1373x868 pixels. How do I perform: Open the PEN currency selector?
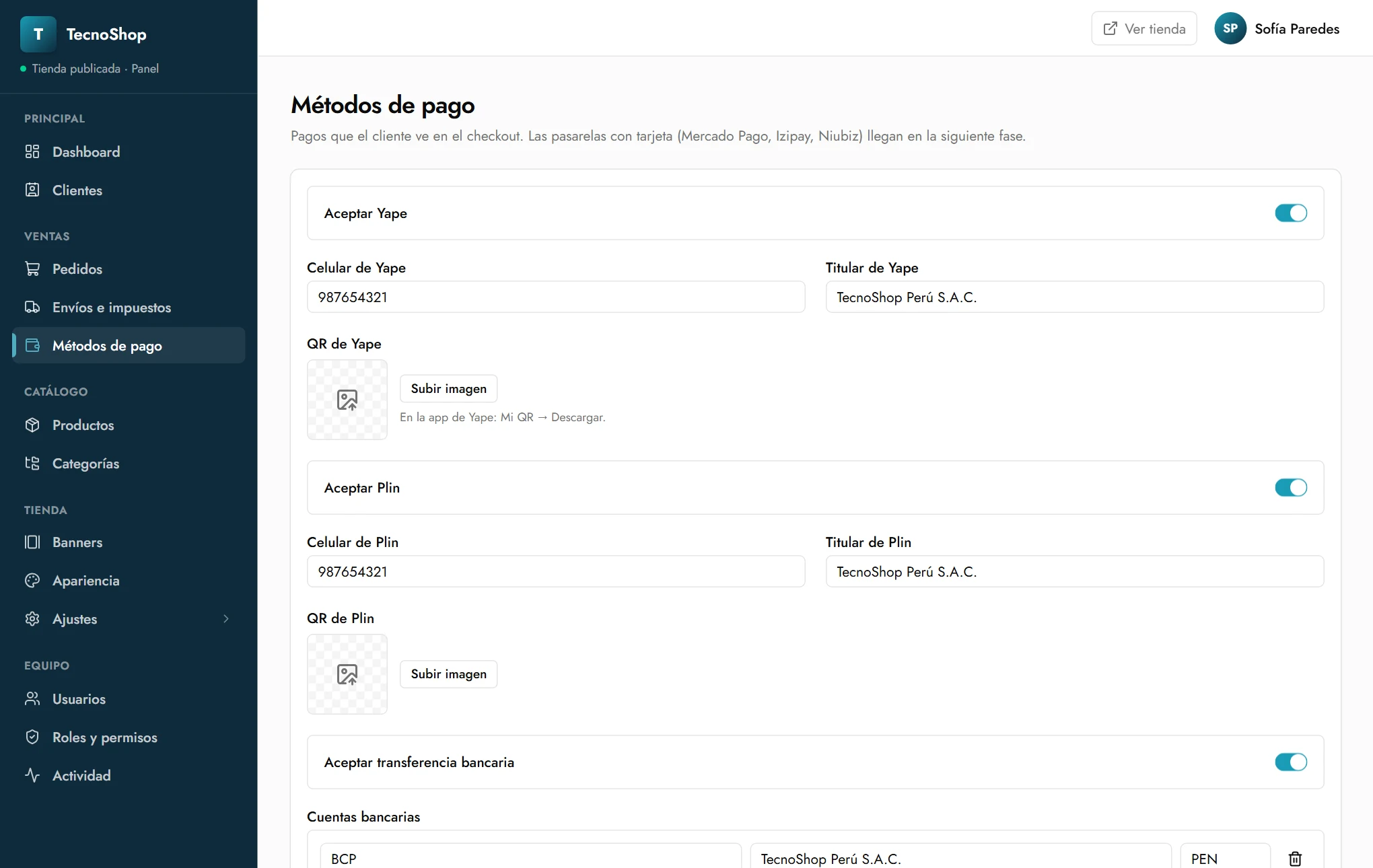(x=1225, y=856)
